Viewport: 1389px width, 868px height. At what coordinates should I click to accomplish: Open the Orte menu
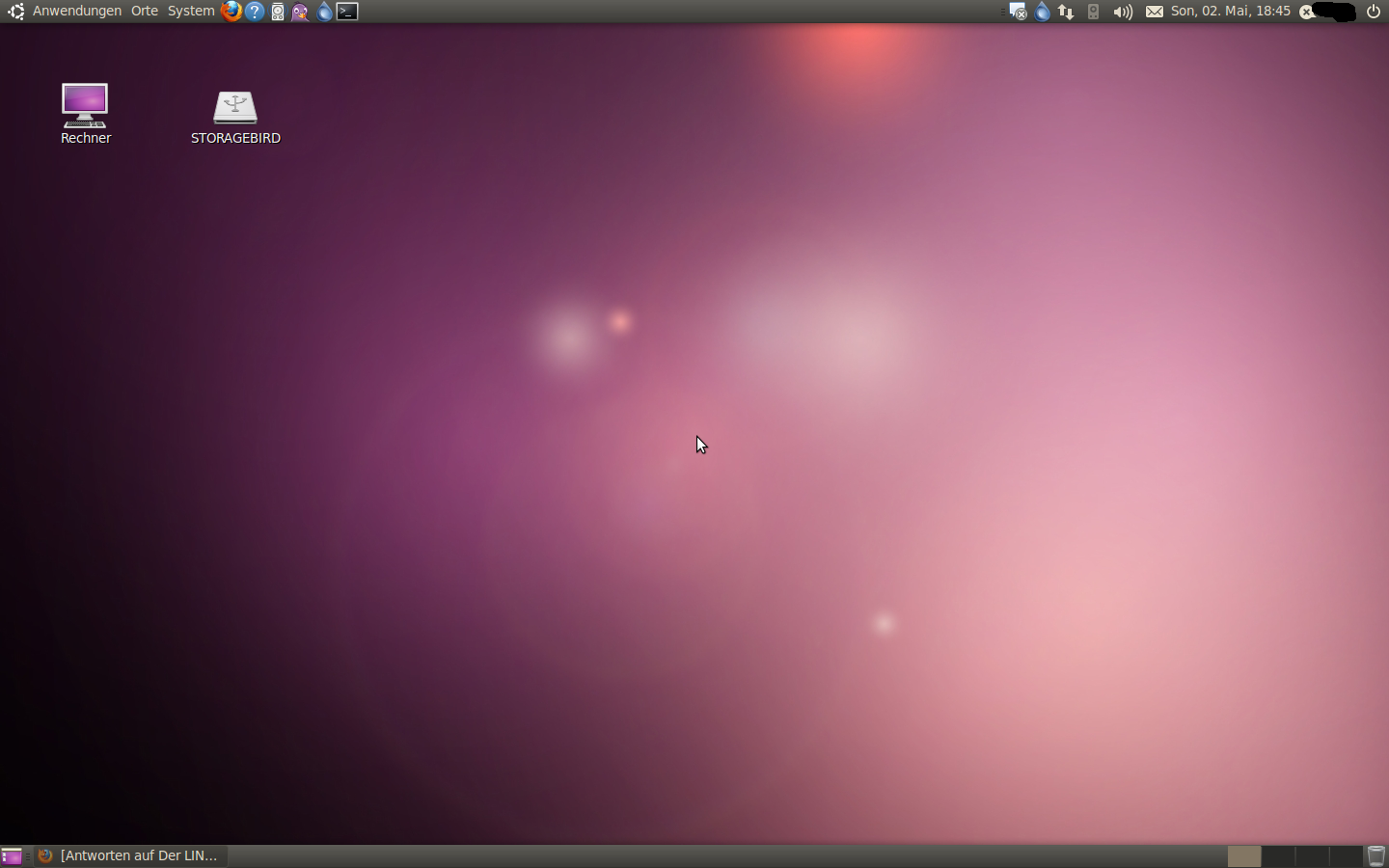click(145, 12)
